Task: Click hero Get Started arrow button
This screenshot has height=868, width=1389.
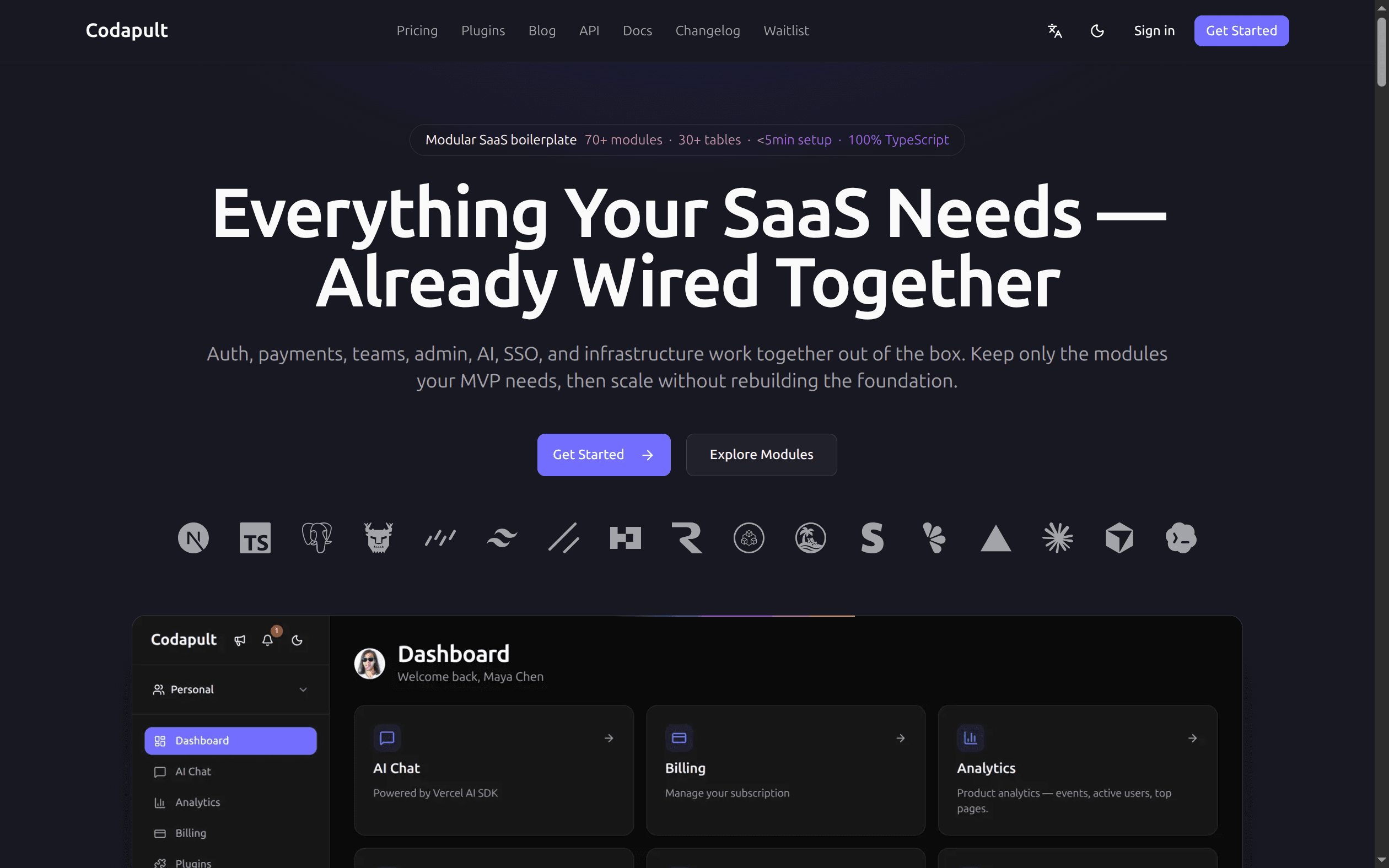Action: coord(604,455)
